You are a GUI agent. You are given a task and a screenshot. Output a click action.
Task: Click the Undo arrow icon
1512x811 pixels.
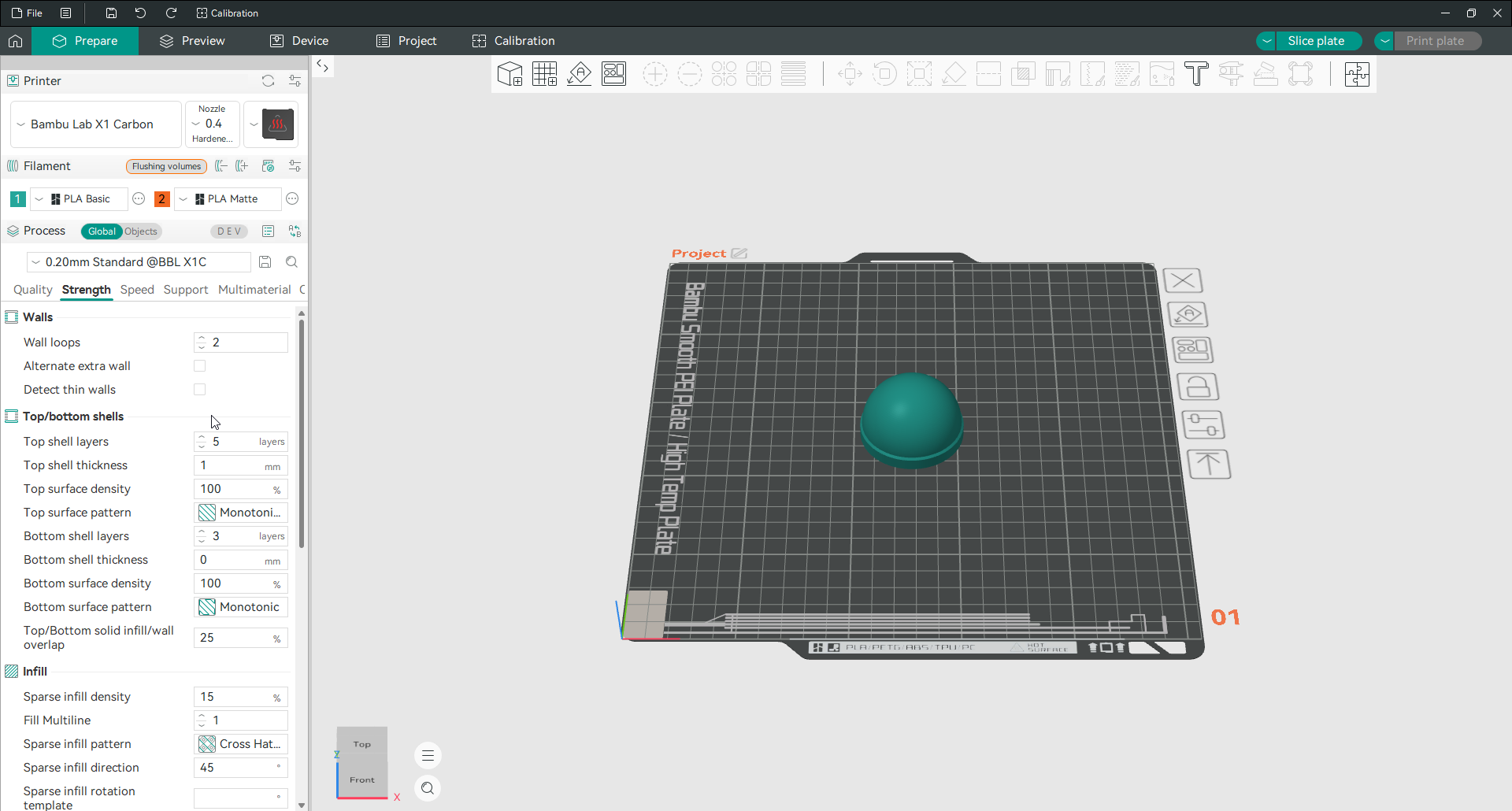point(140,13)
